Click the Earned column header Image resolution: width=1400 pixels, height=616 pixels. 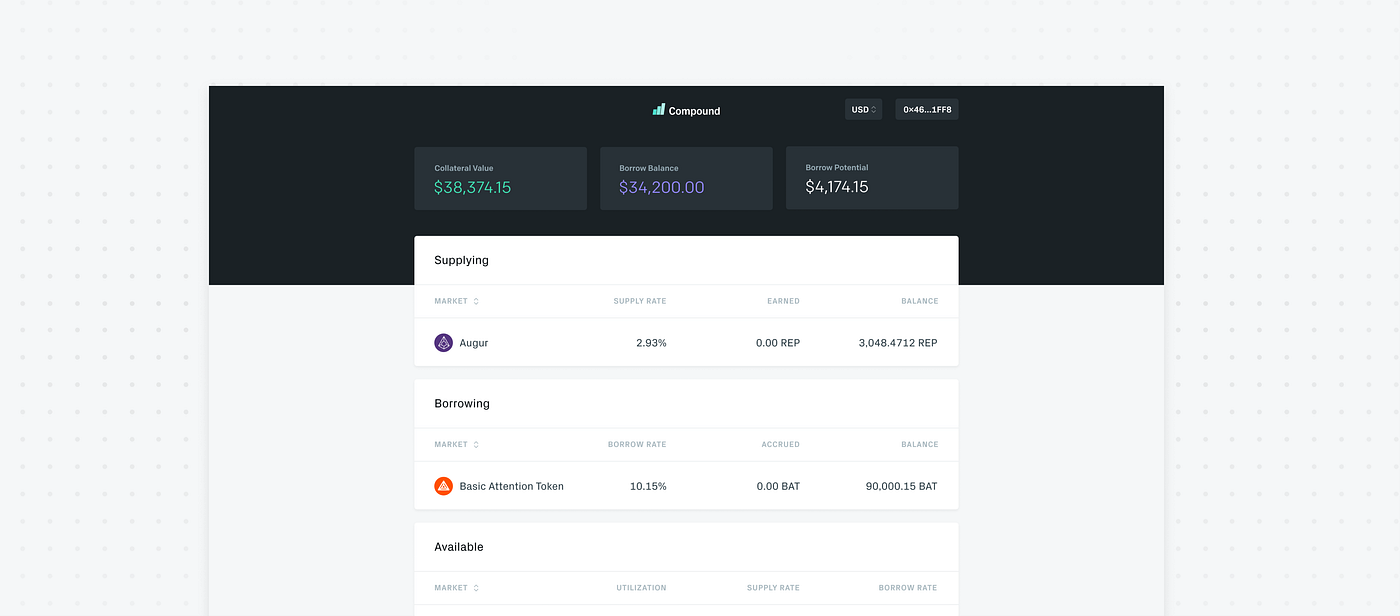coord(782,301)
